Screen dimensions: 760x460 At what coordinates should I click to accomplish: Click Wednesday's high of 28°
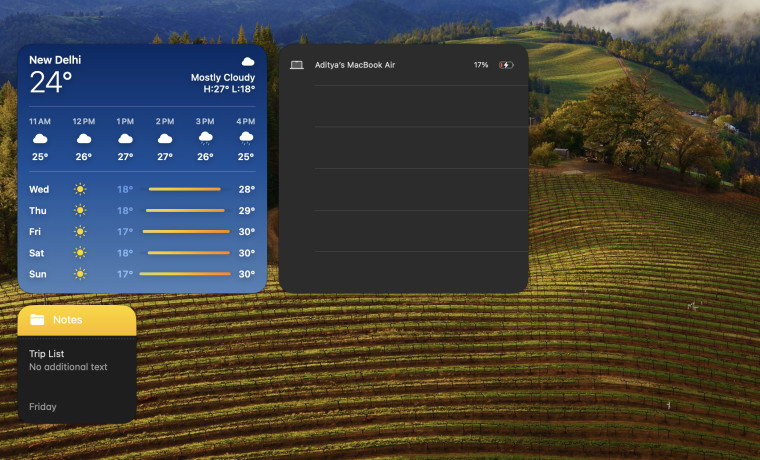247,189
